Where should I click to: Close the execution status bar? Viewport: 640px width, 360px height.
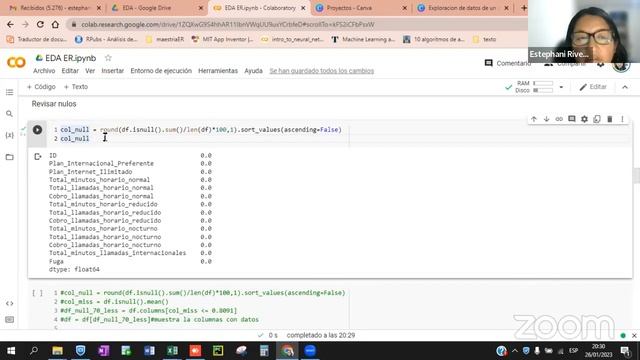pyautogui.click(x=634, y=336)
